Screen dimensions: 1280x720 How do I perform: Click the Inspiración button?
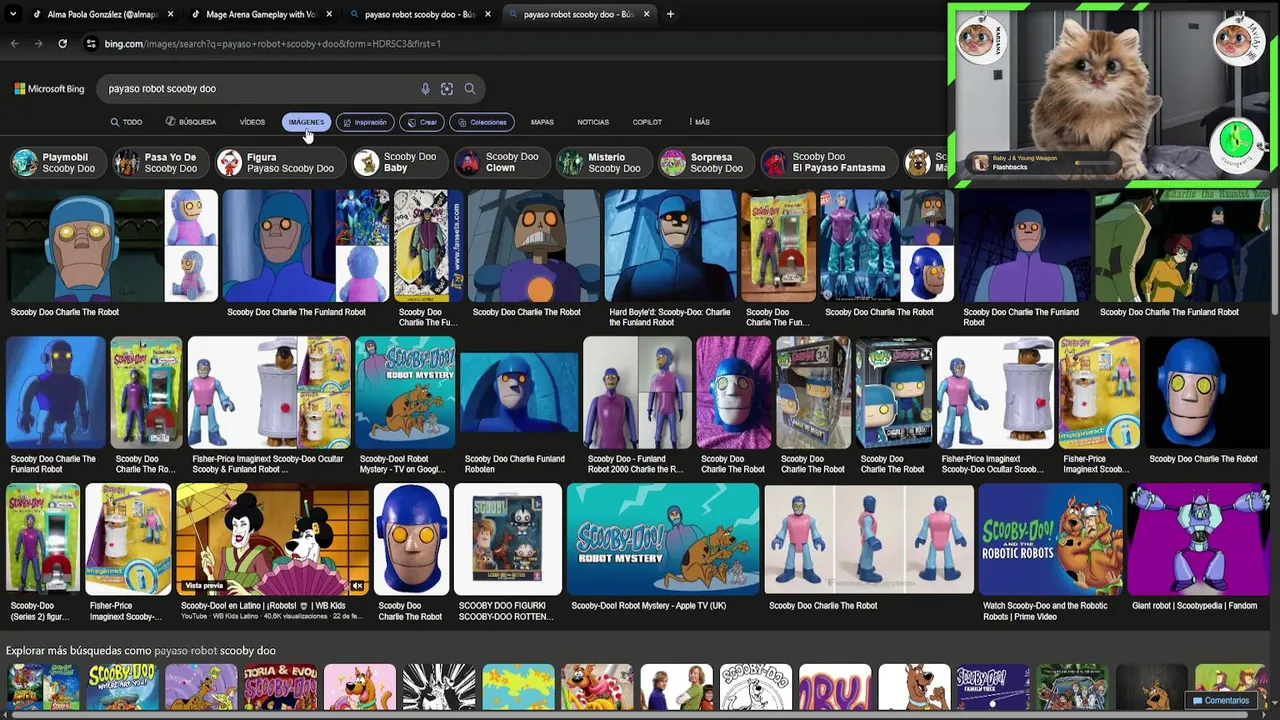click(364, 122)
